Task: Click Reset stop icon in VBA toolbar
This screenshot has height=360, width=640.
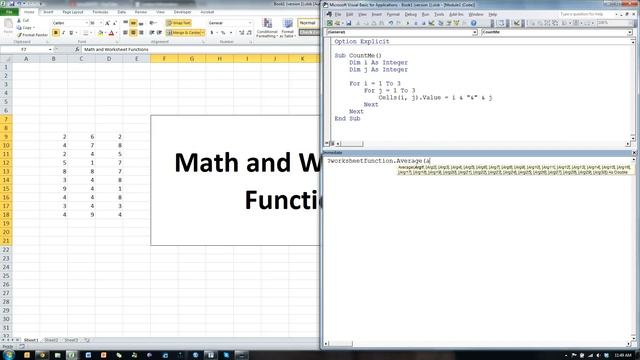Action: point(423,23)
